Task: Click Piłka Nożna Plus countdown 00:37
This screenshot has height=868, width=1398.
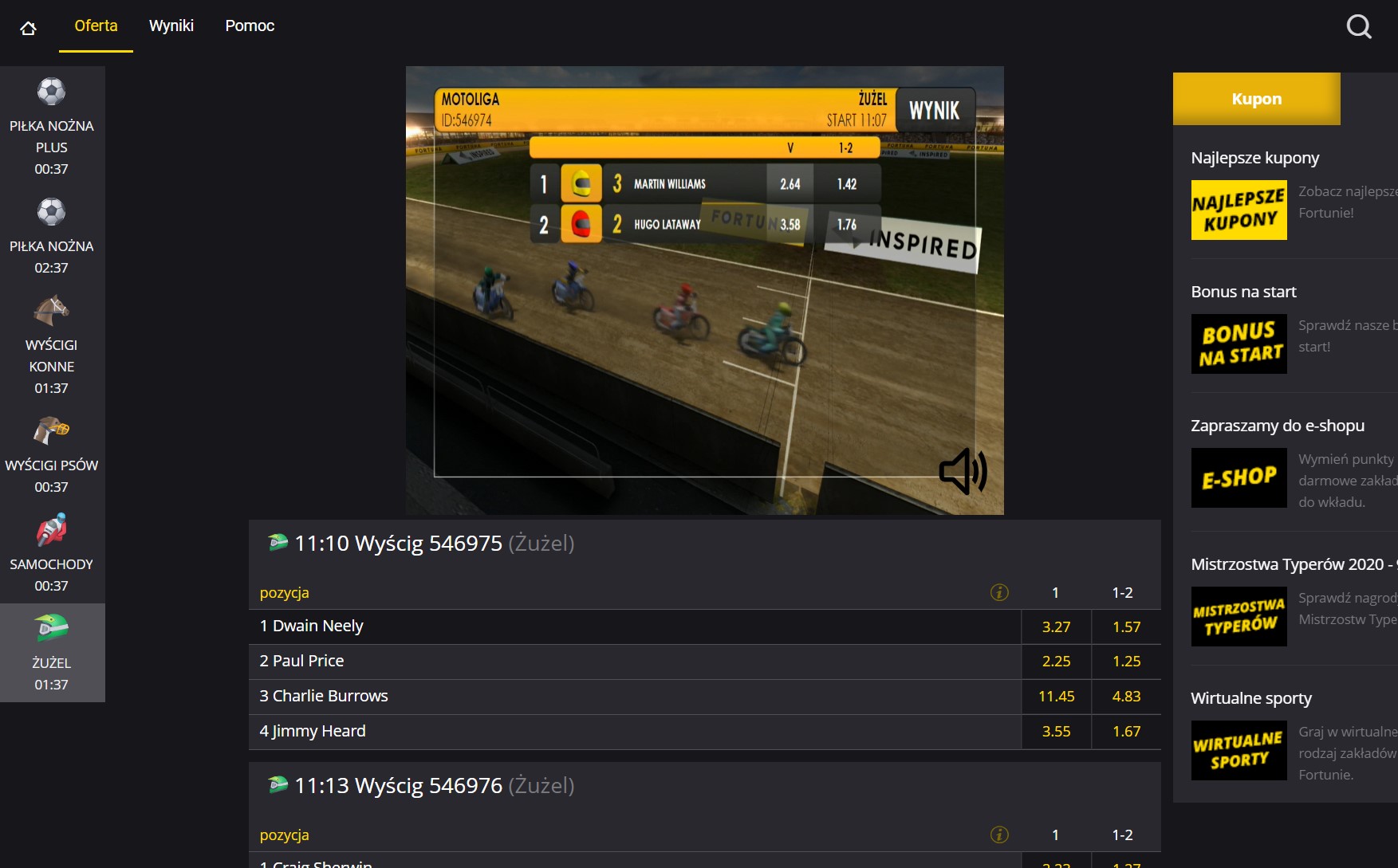Action: 51,169
